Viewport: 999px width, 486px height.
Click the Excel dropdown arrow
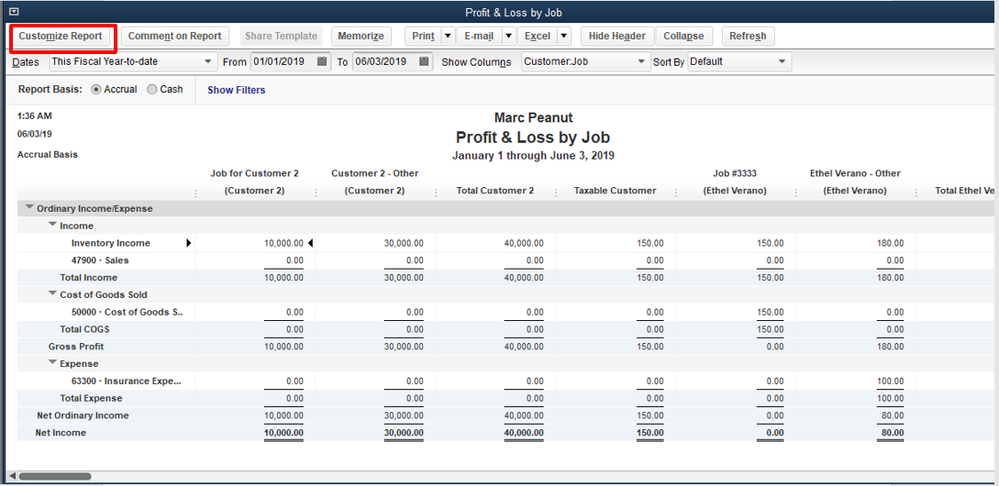pyautogui.click(x=563, y=36)
